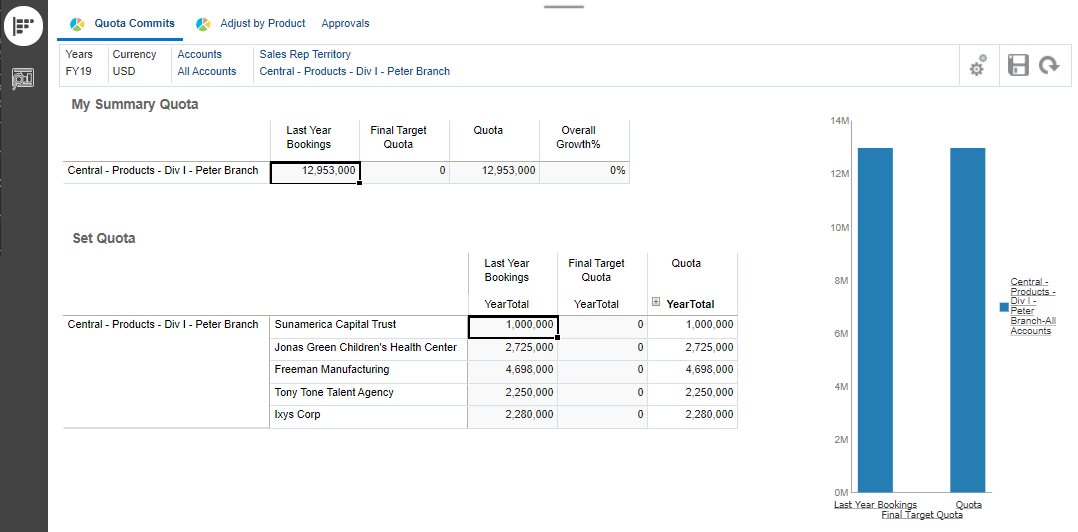This screenshot has width=1078, height=532.
Task: Click the Quota Commits pie chart icon
Action: 77,24
